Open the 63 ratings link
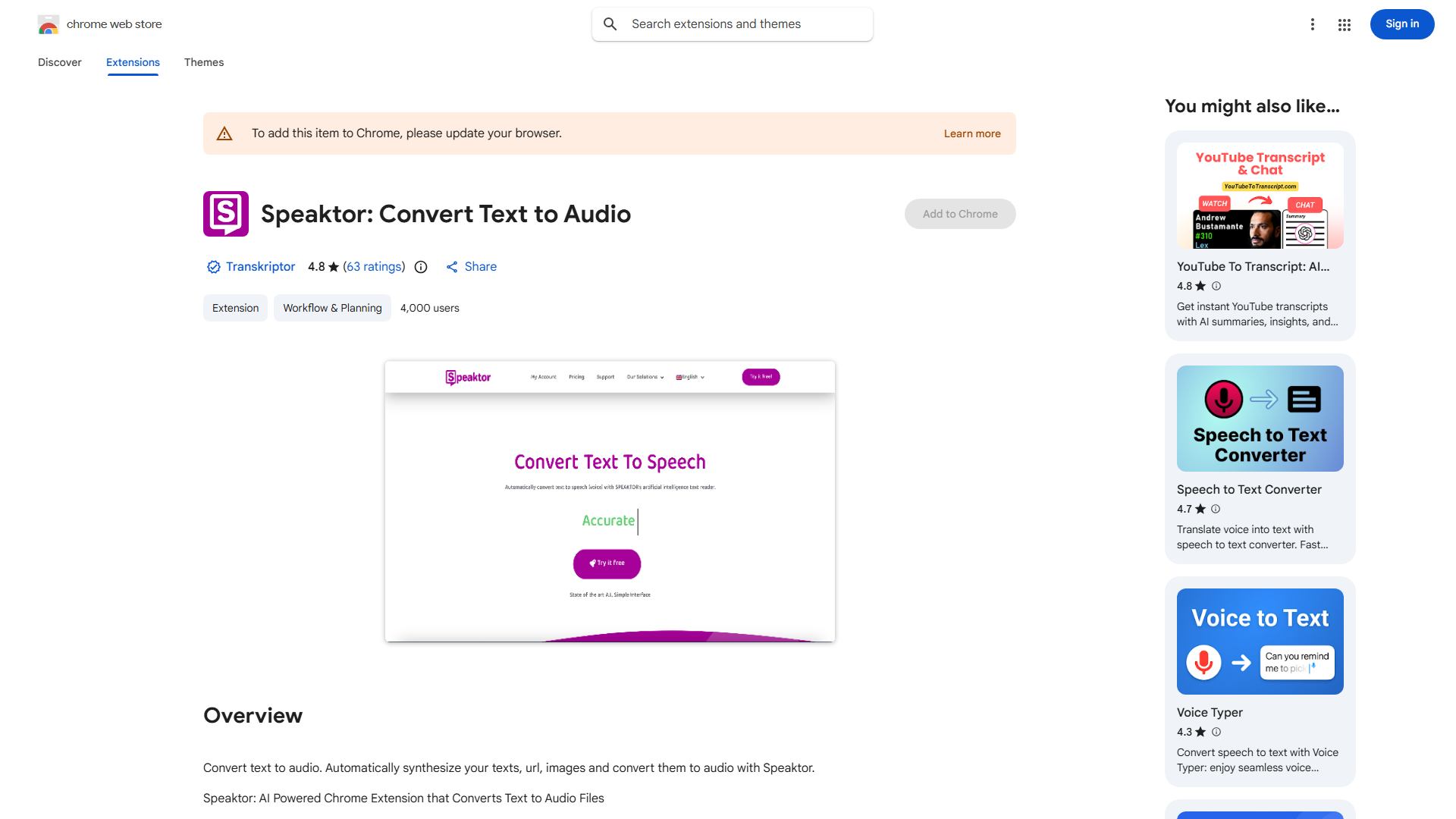Screen dimensions: 1456x819 (375, 267)
